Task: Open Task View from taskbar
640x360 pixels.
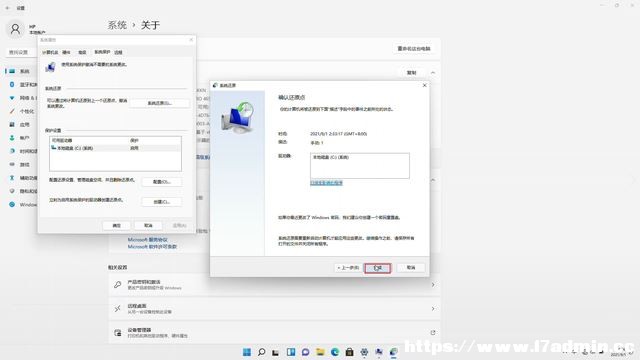Action: coord(276,352)
